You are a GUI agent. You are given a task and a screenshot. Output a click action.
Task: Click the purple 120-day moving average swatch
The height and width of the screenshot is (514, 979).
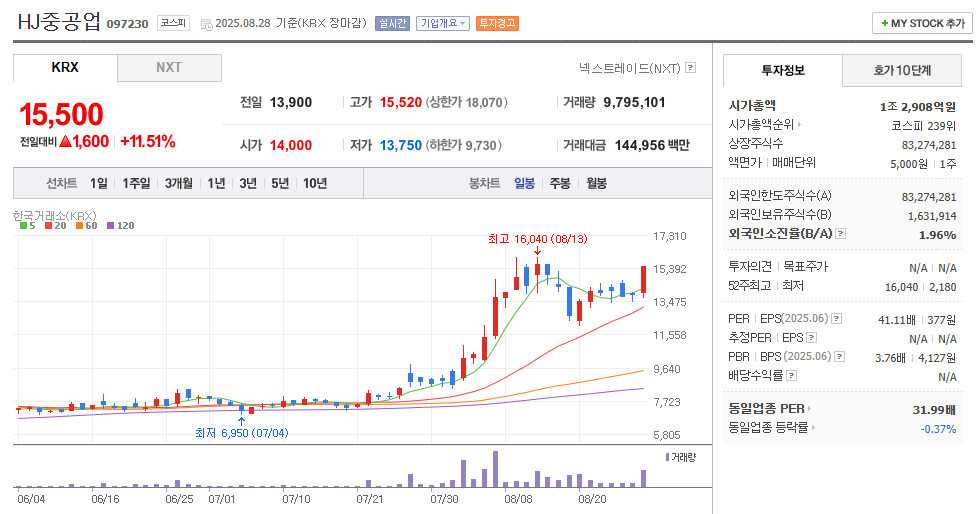[x=111, y=225]
